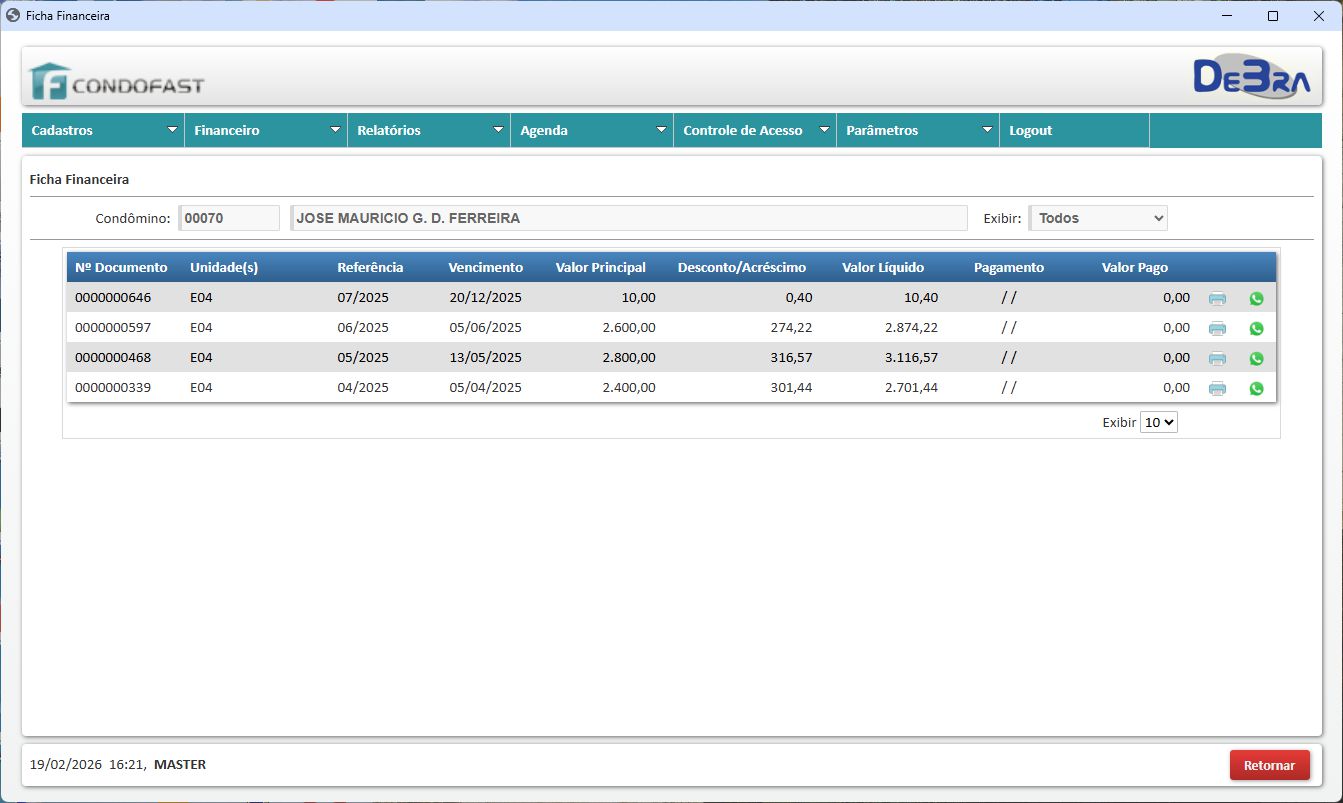1343x803 pixels.
Task: Click the Condômino code field 00070
Action: [229, 218]
